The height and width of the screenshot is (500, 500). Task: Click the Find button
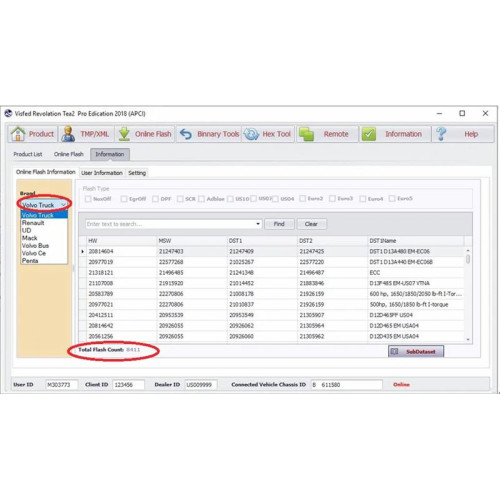pyautogui.click(x=279, y=224)
